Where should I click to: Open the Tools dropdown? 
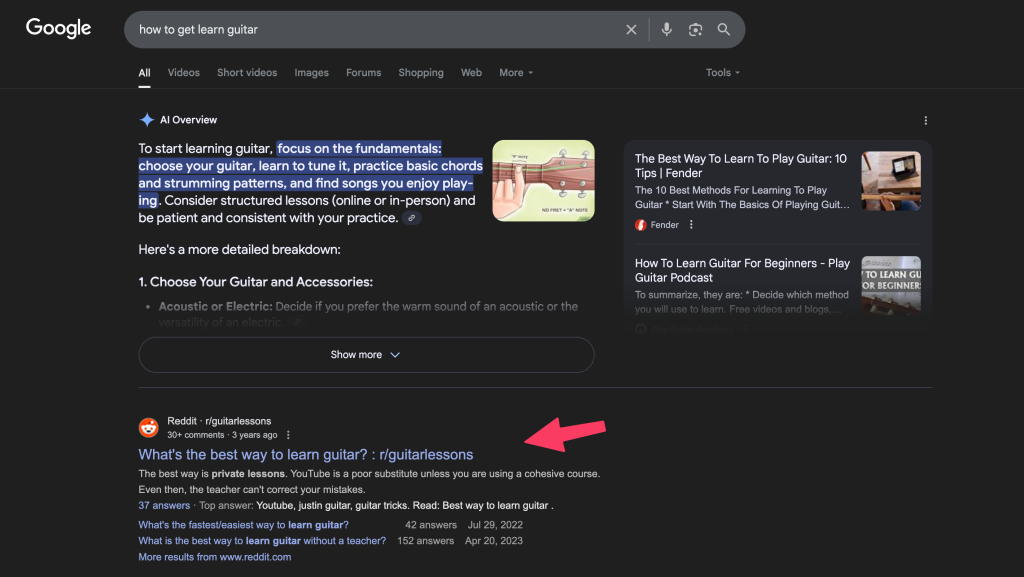point(722,73)
